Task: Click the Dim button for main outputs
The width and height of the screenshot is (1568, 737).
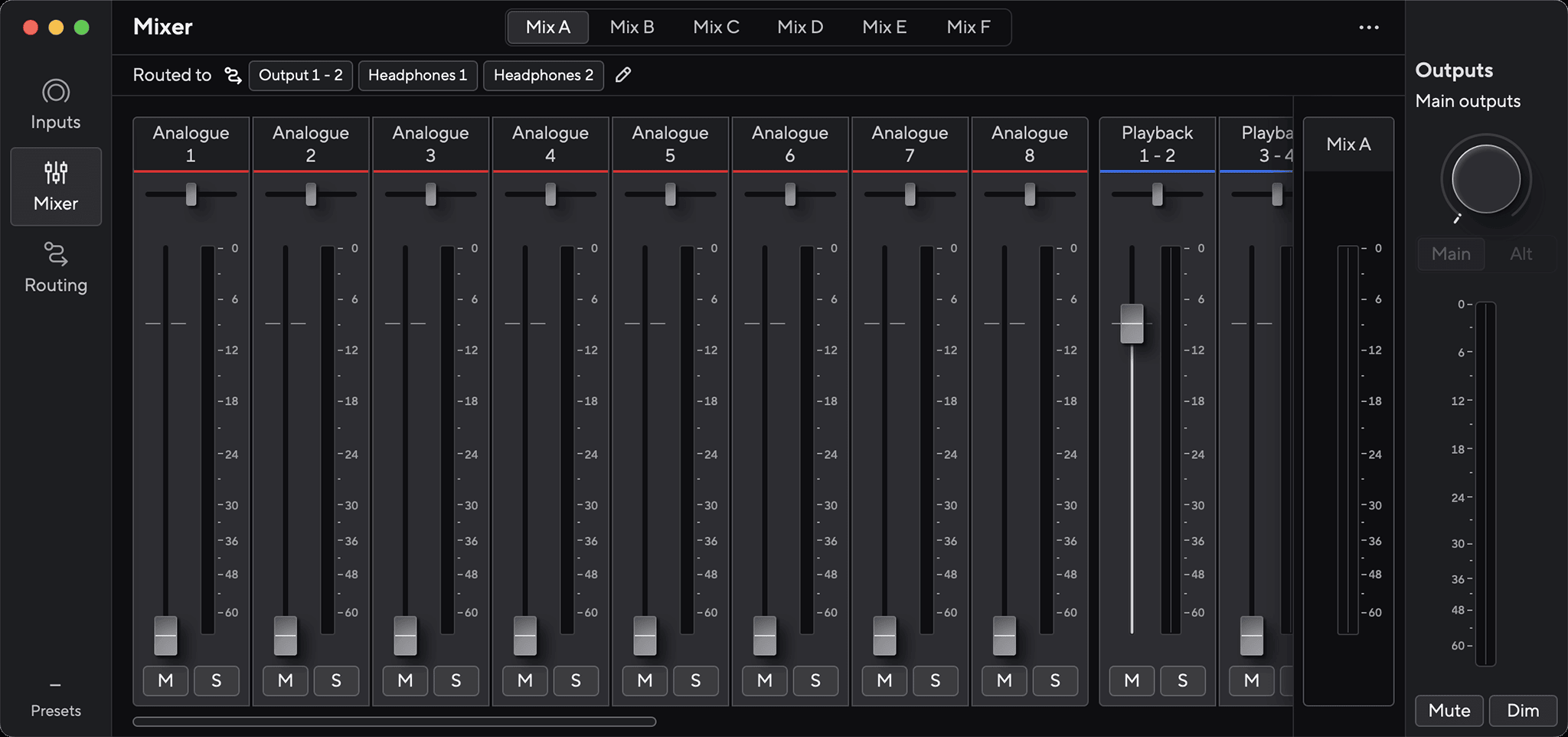Action: 1523,710
